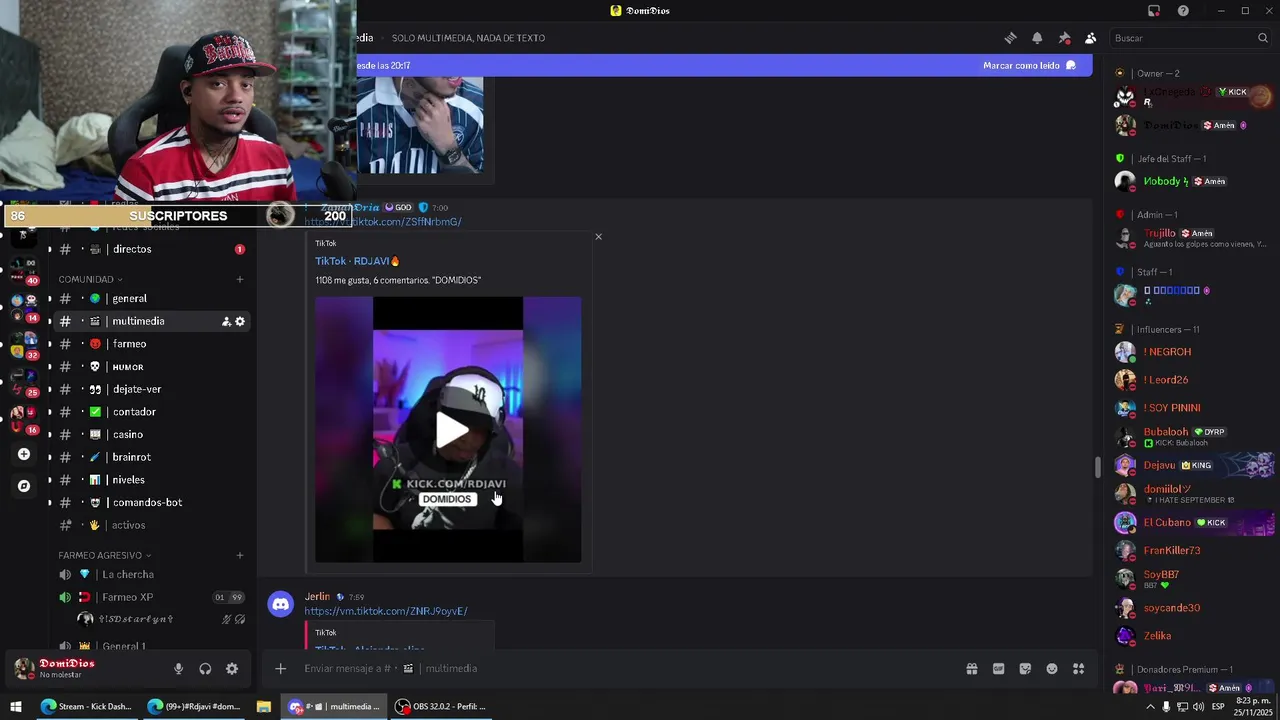Click Marcar como leído button
The image size is (1280, 720).
pos(1029,65)
